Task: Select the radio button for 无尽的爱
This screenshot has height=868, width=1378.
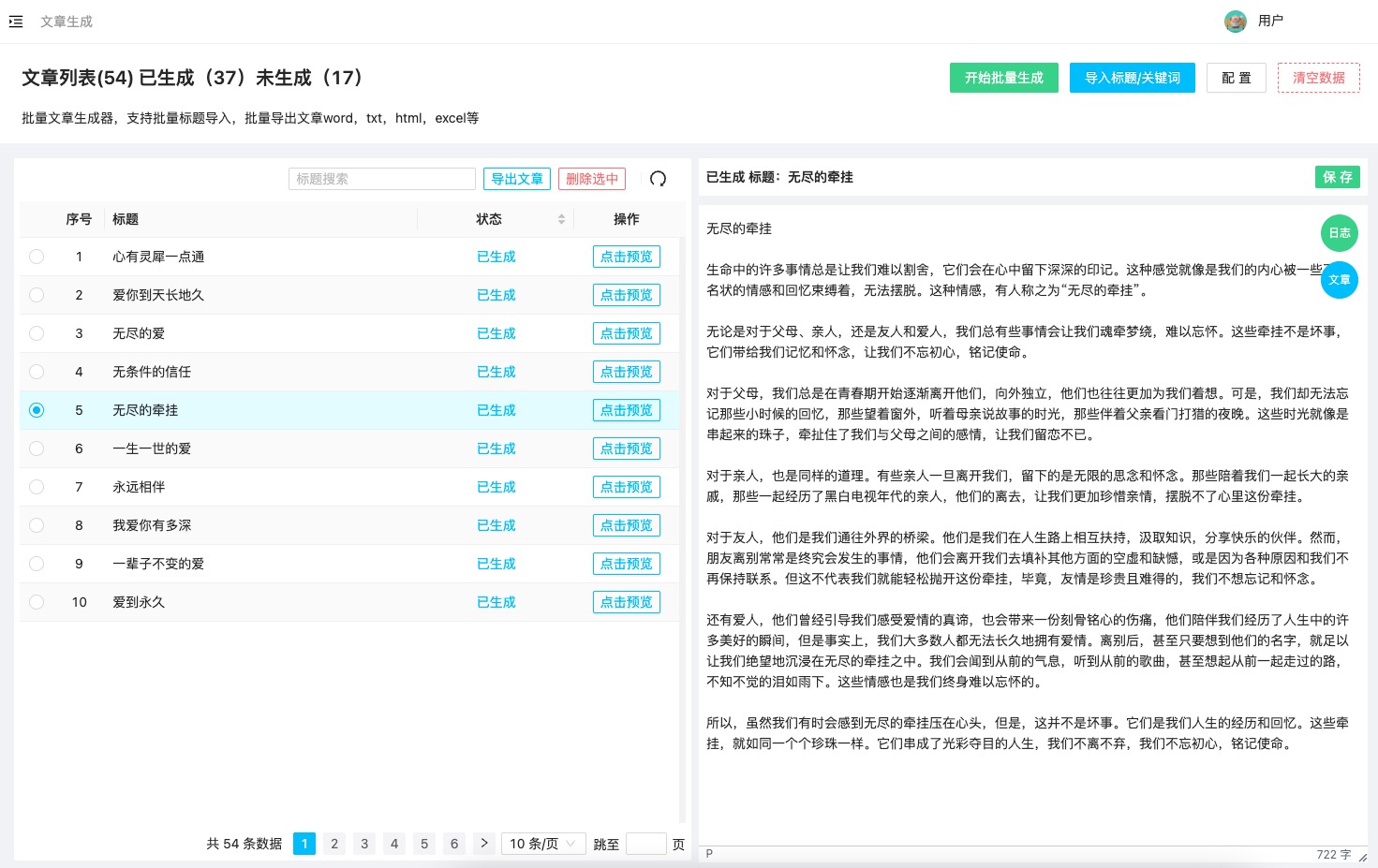Action: coord(37,333)
